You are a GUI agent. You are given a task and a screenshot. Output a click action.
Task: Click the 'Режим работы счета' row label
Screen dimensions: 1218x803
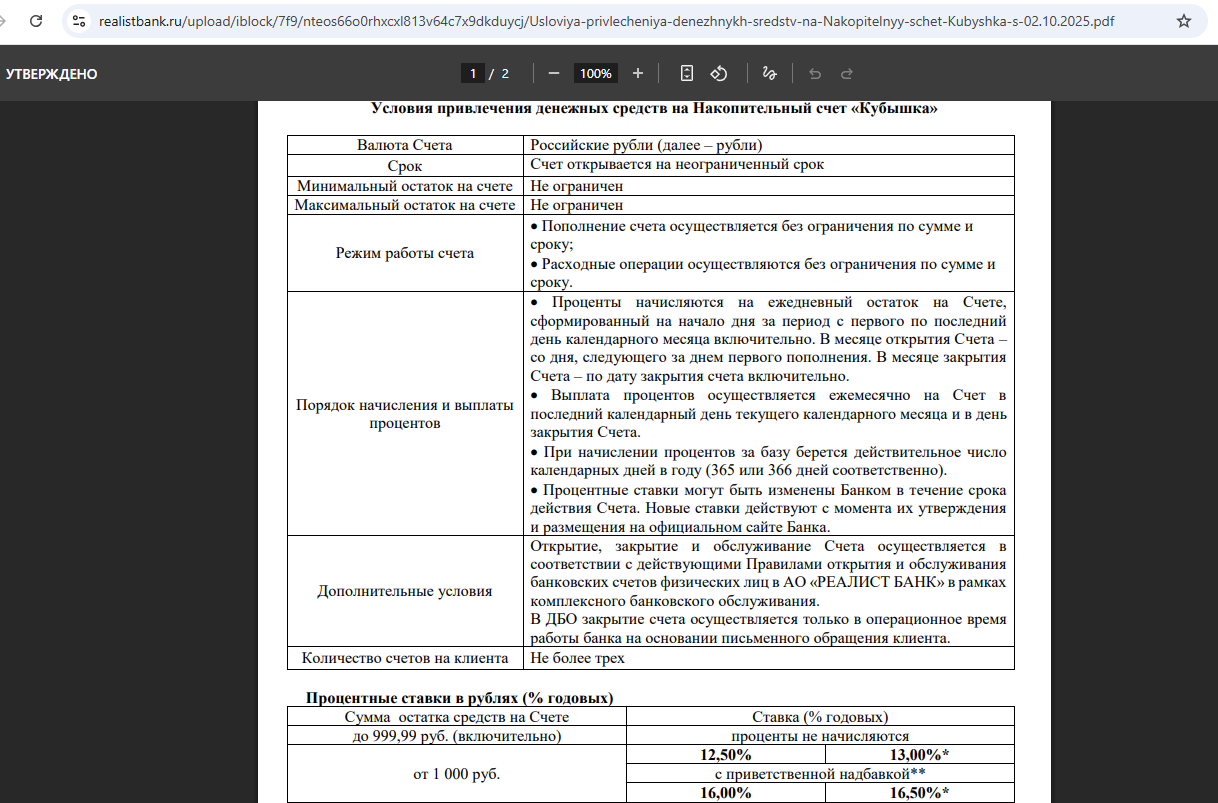(x=405, y=253)
